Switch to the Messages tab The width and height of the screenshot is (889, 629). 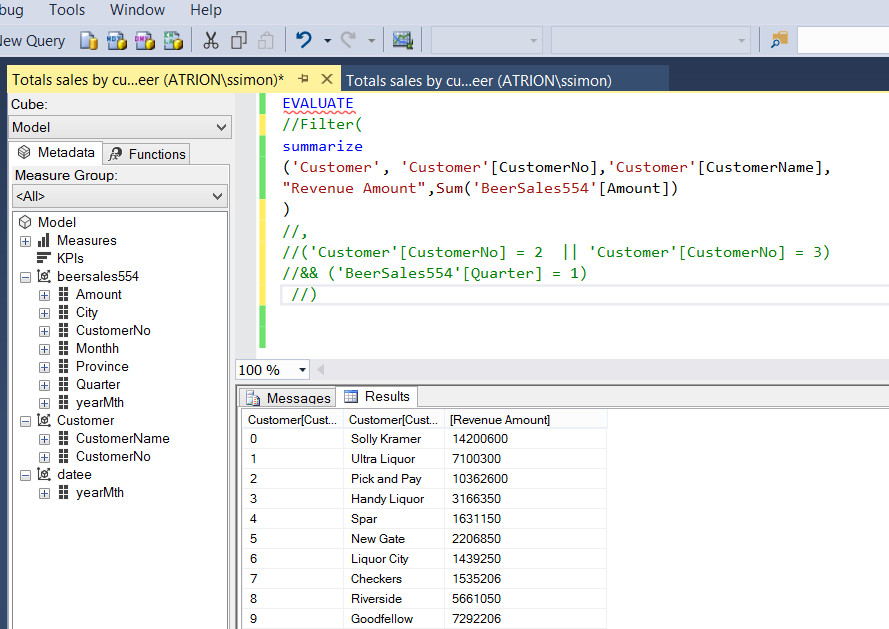(287, 398)
